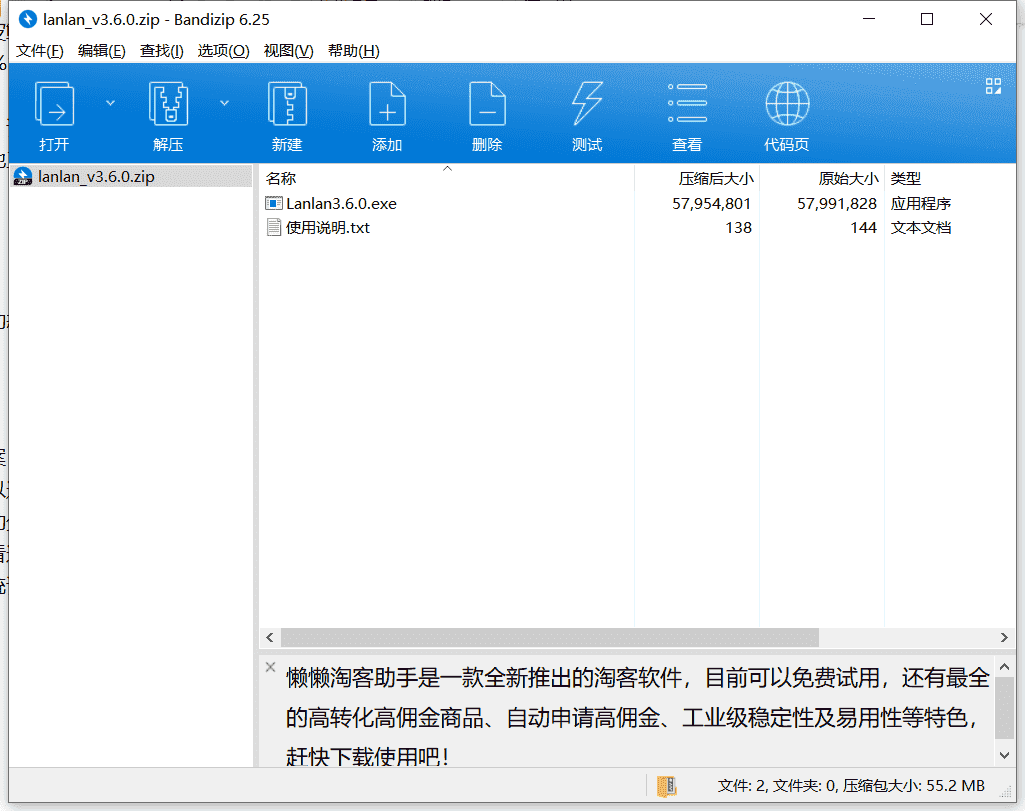
Task: Maximize the Bandizip window
Action: pos(927,19)
